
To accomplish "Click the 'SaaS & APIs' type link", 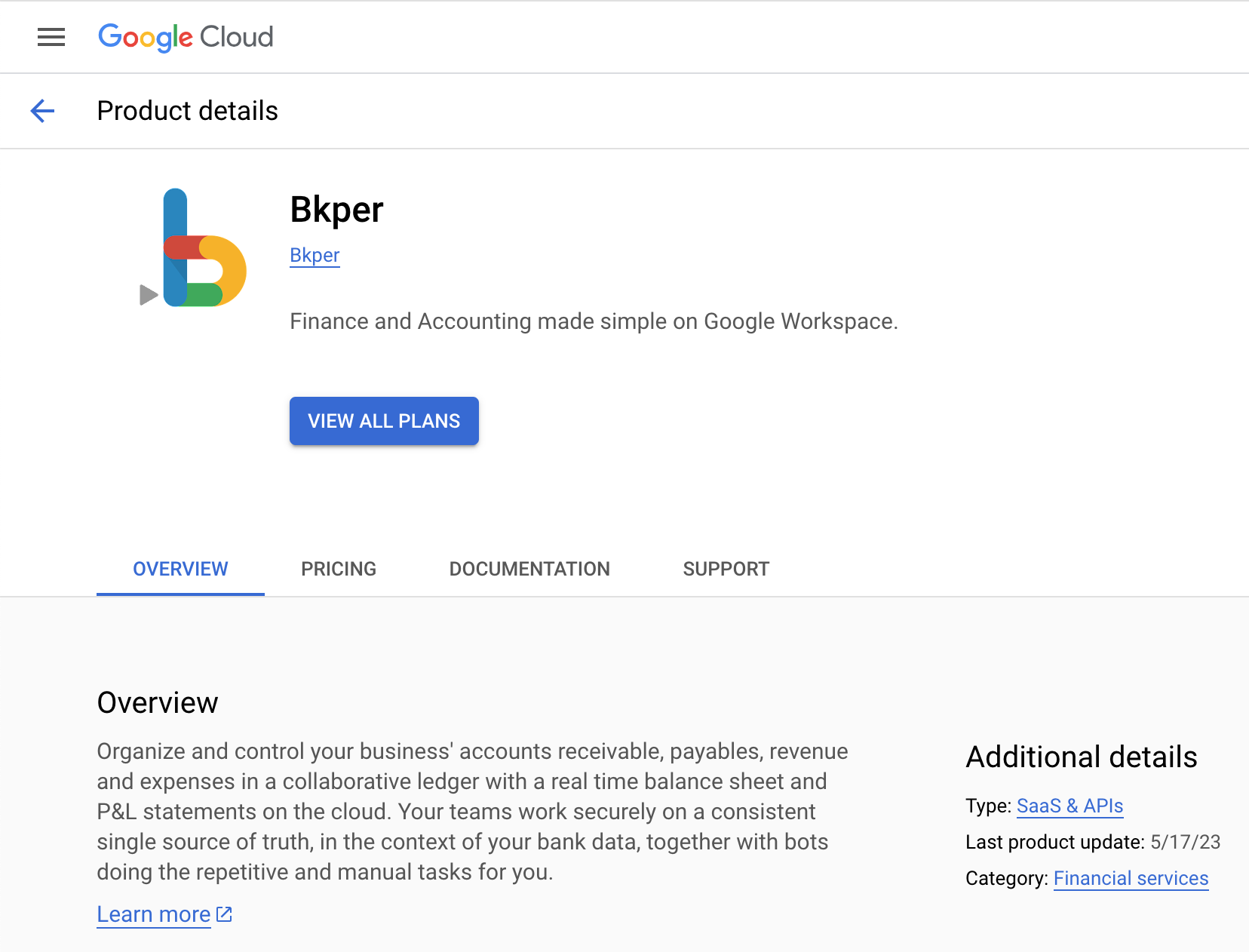I will click(1069, 806).
